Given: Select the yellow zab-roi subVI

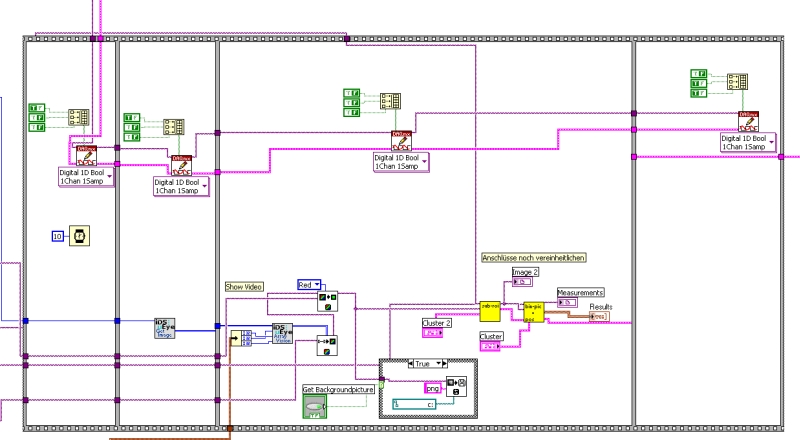Looking at the screenshot, I should point(490,311).
